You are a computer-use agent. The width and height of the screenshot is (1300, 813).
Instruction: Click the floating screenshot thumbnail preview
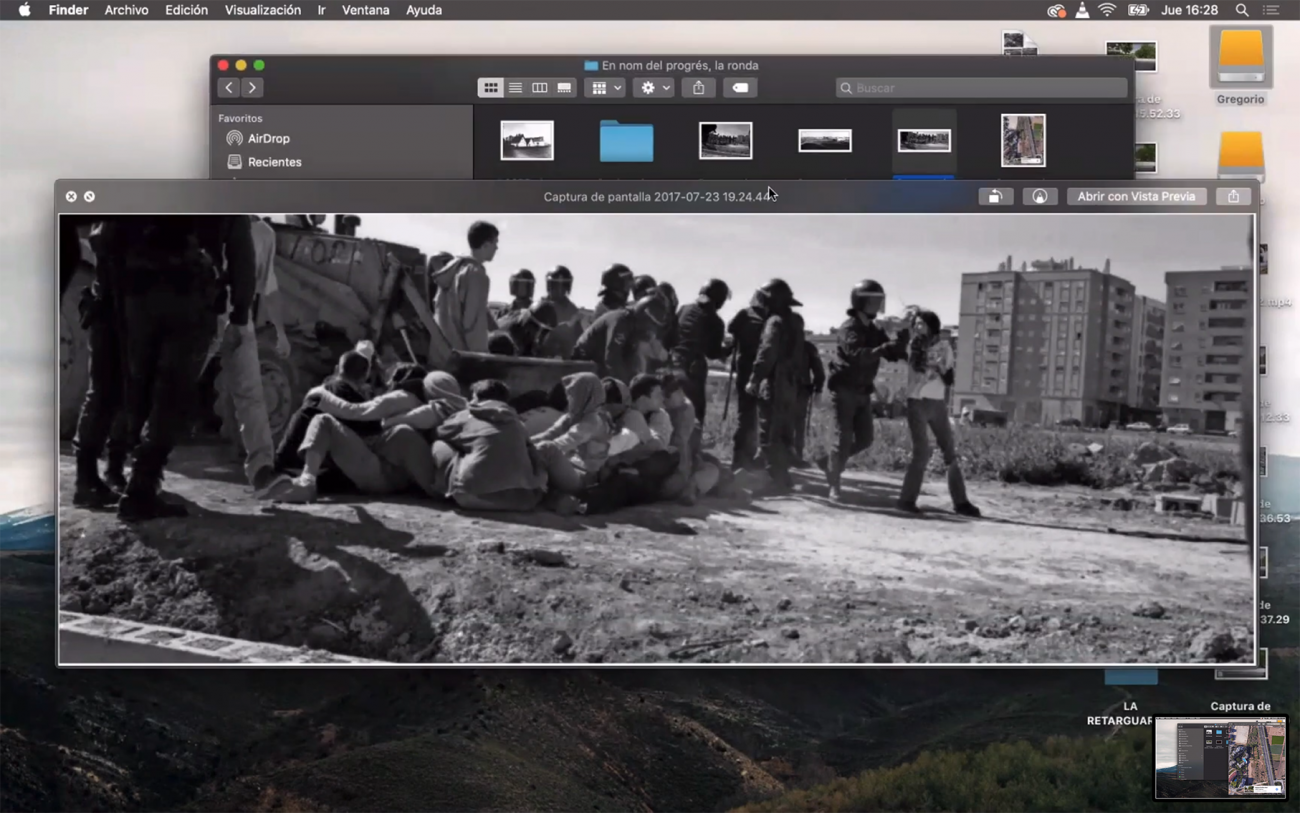1220,757
